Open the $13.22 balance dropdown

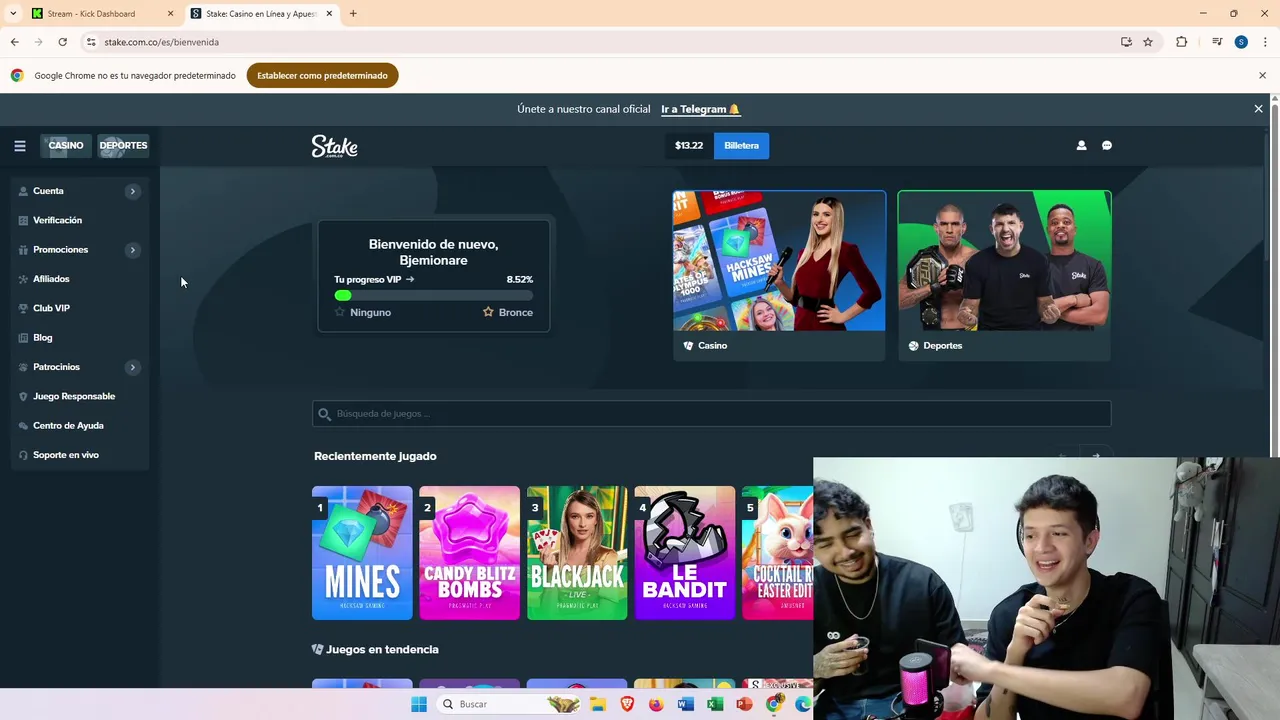coord(689,146)
